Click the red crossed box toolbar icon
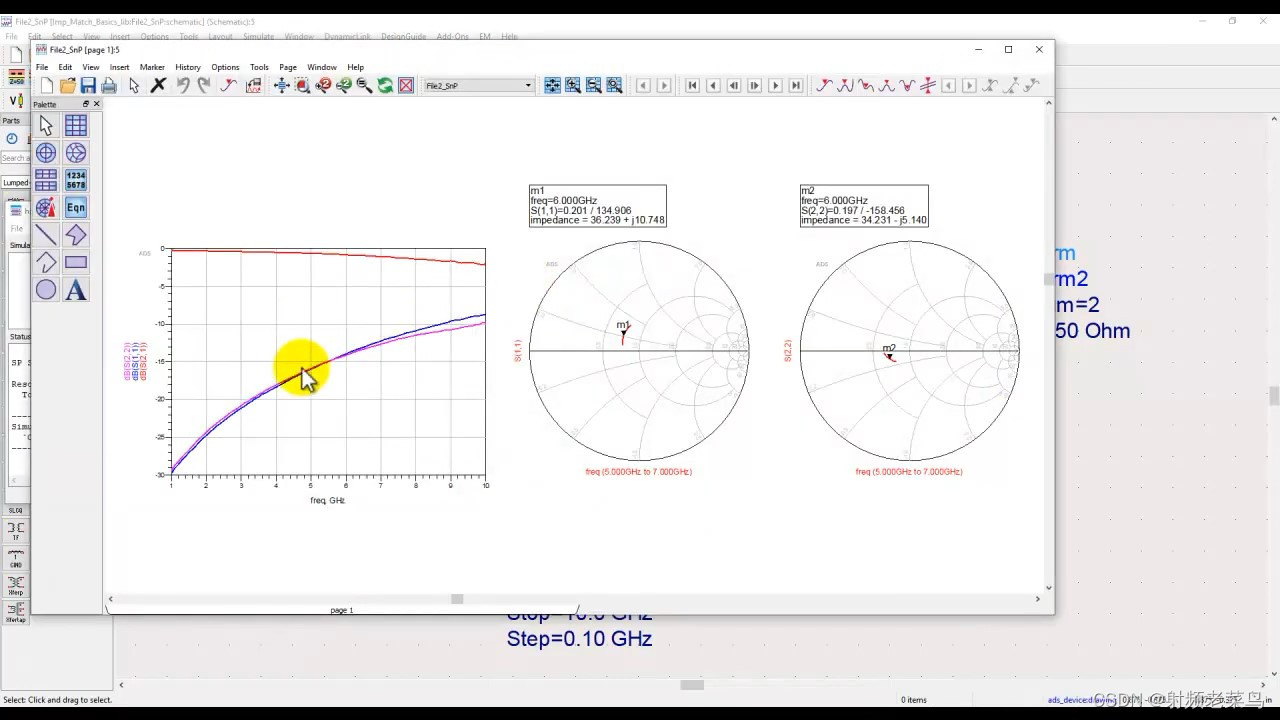This screenshot has height=720, width=1280. tap(406, 86)
